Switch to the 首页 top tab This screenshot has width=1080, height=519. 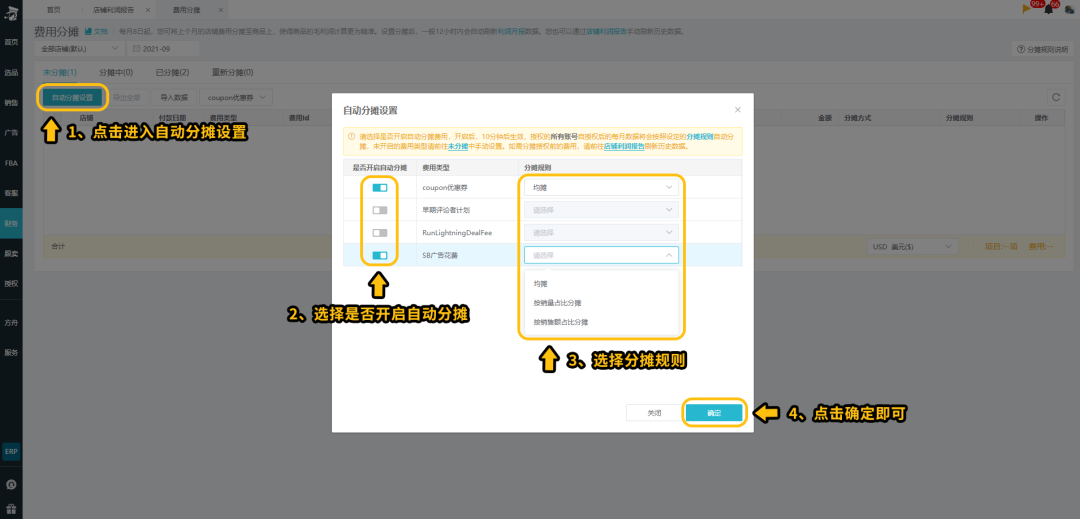point(54,9)
